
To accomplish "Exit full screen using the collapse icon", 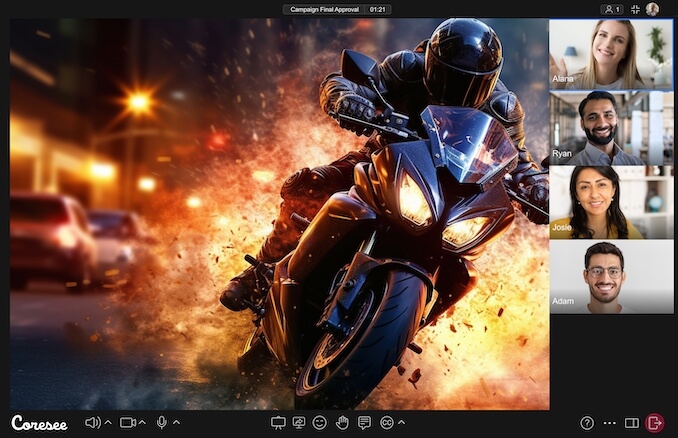I will coord(634,9).
